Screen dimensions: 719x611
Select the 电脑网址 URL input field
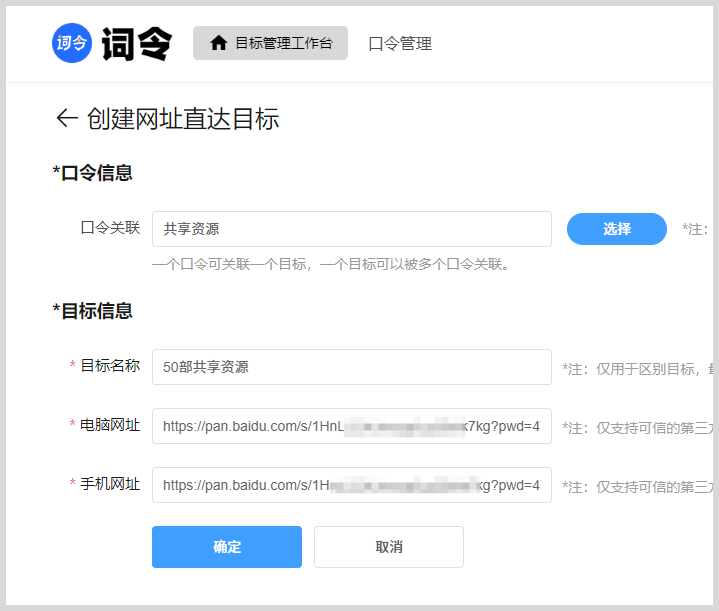tap(351, 426)
